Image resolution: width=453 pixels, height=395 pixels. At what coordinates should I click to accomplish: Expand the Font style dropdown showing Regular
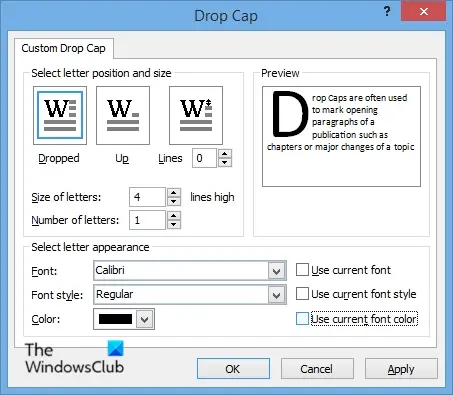coord(276,295)
